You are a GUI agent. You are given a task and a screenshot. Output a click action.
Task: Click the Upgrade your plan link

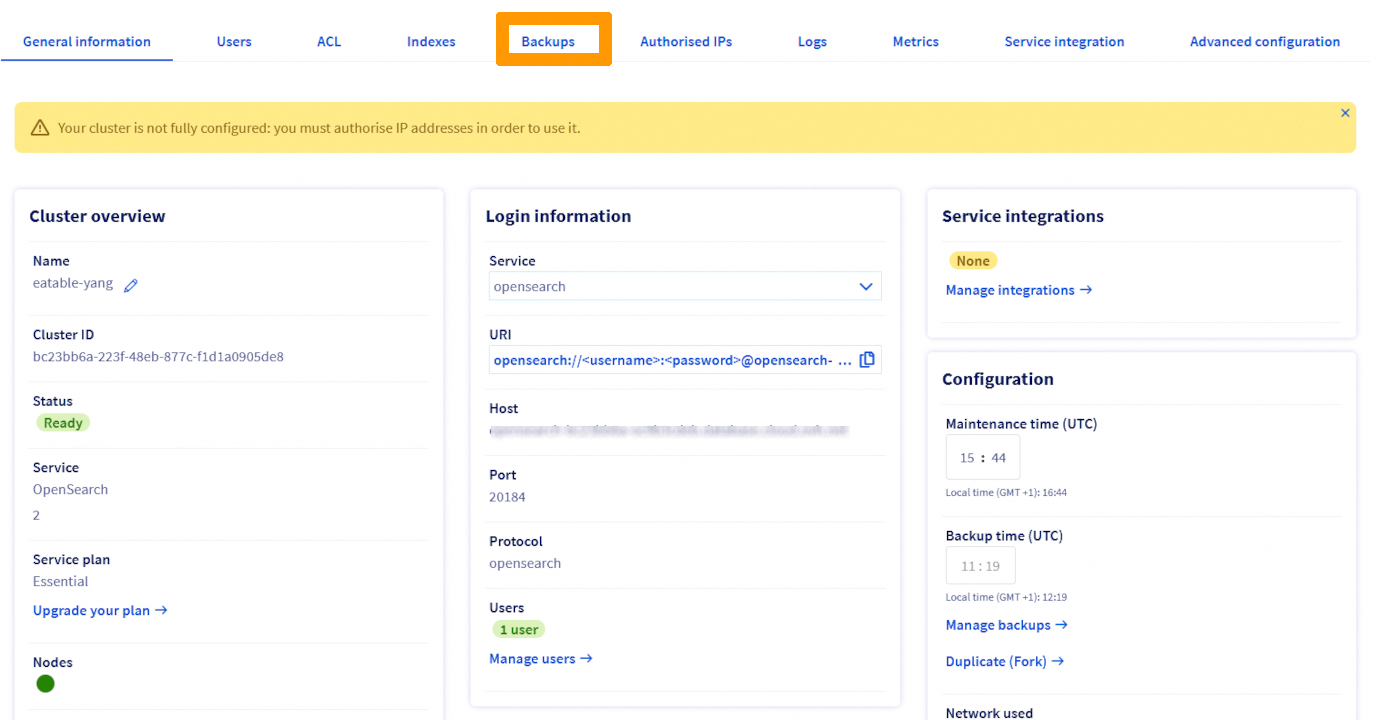100,611
